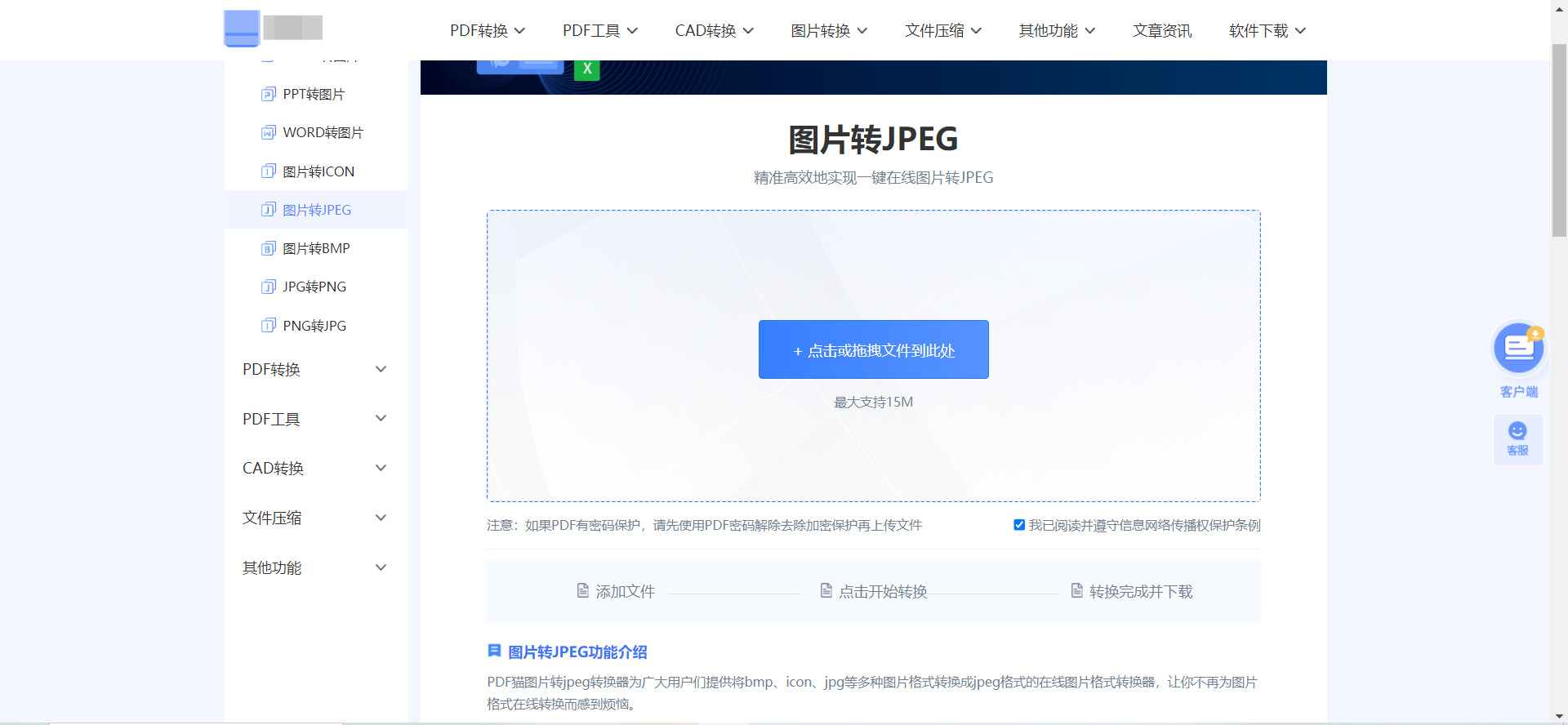Click the 添加文件 step icon
Screen dimensions: 1568x725
pyautogui.click(x=583, y=590)
